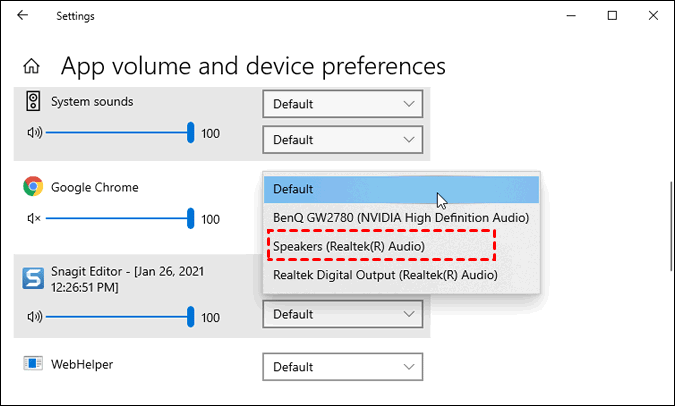This screenshot has height=406, width=675.
Task: Open System sounds output device dropdown
Action: click(x=342, y=104)
